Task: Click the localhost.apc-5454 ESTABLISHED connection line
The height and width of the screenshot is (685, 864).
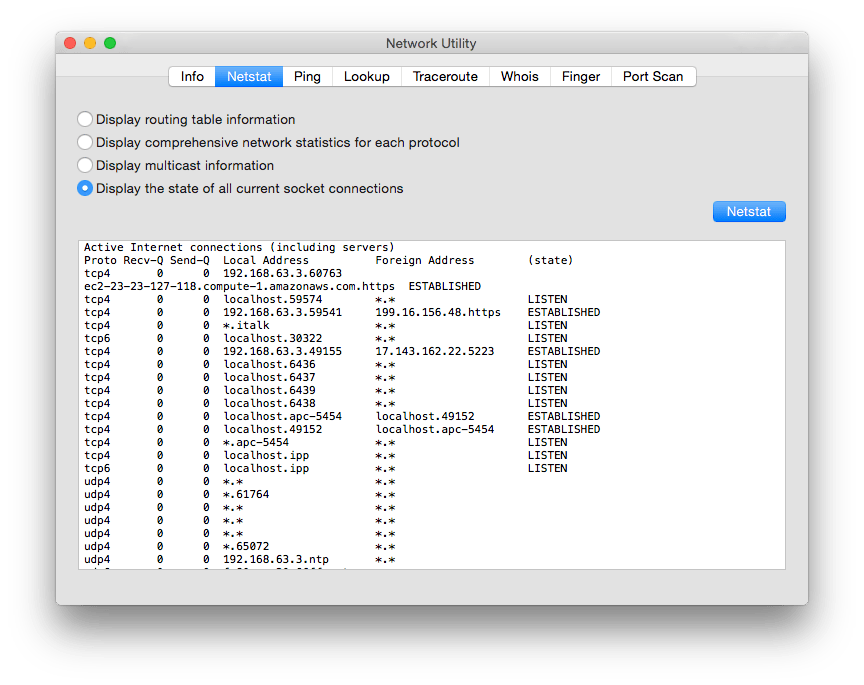Action: click(x=300, y=416)
